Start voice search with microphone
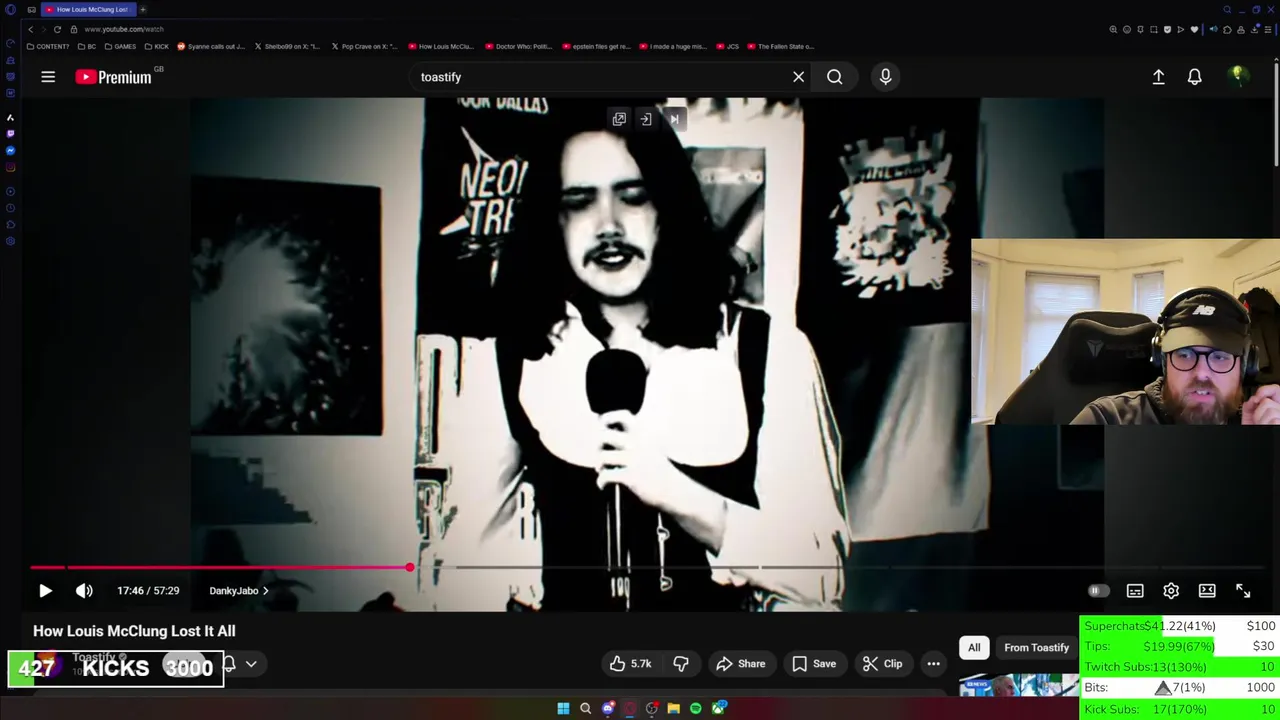 click(885, 77)
